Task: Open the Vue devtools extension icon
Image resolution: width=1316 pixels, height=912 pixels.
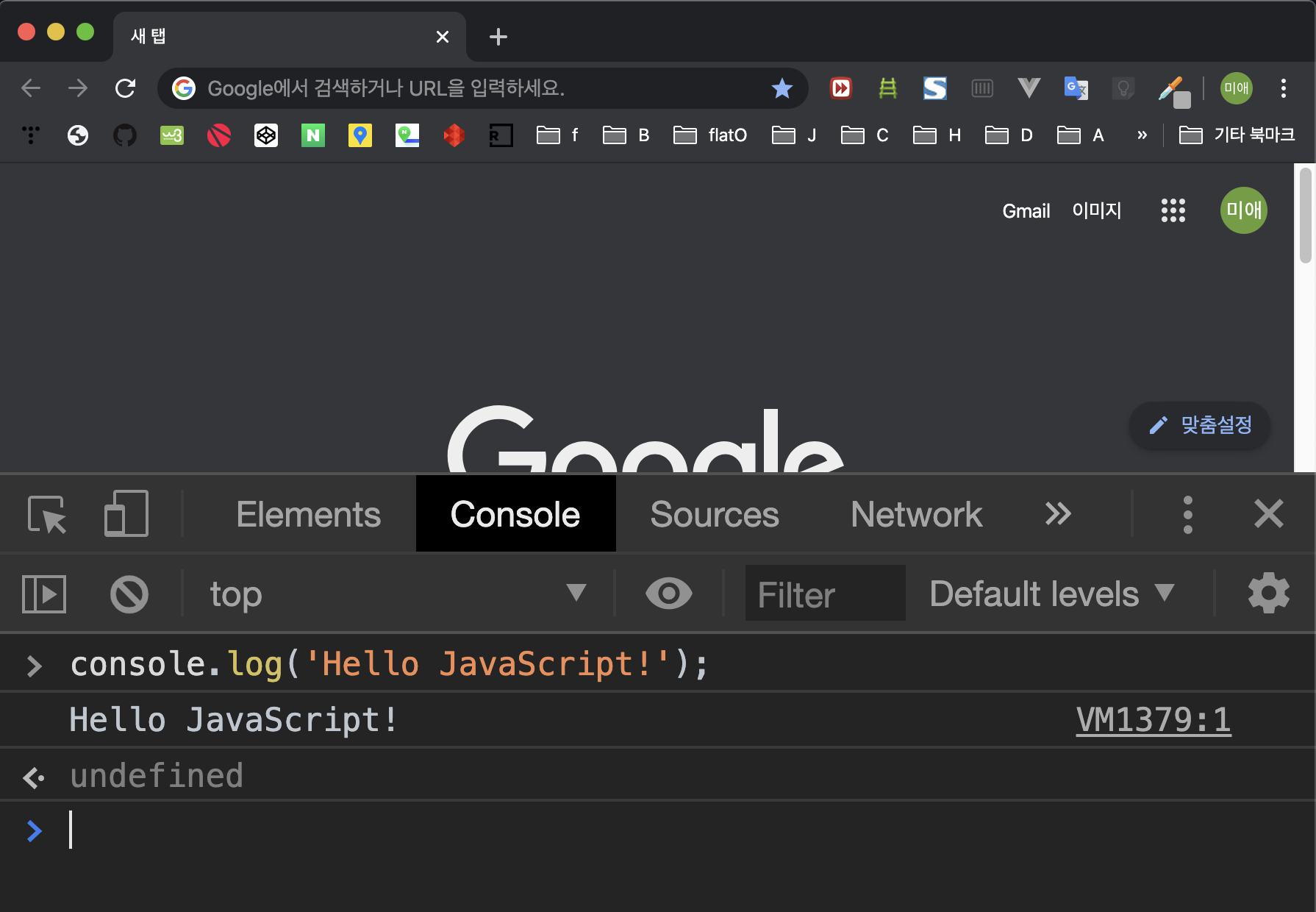Action: pos(1029,88)
